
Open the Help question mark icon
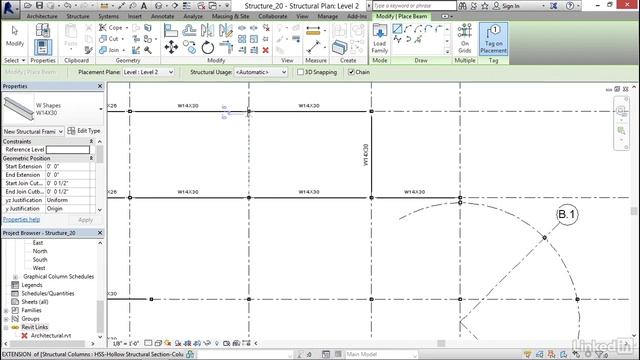click(570, 6)
